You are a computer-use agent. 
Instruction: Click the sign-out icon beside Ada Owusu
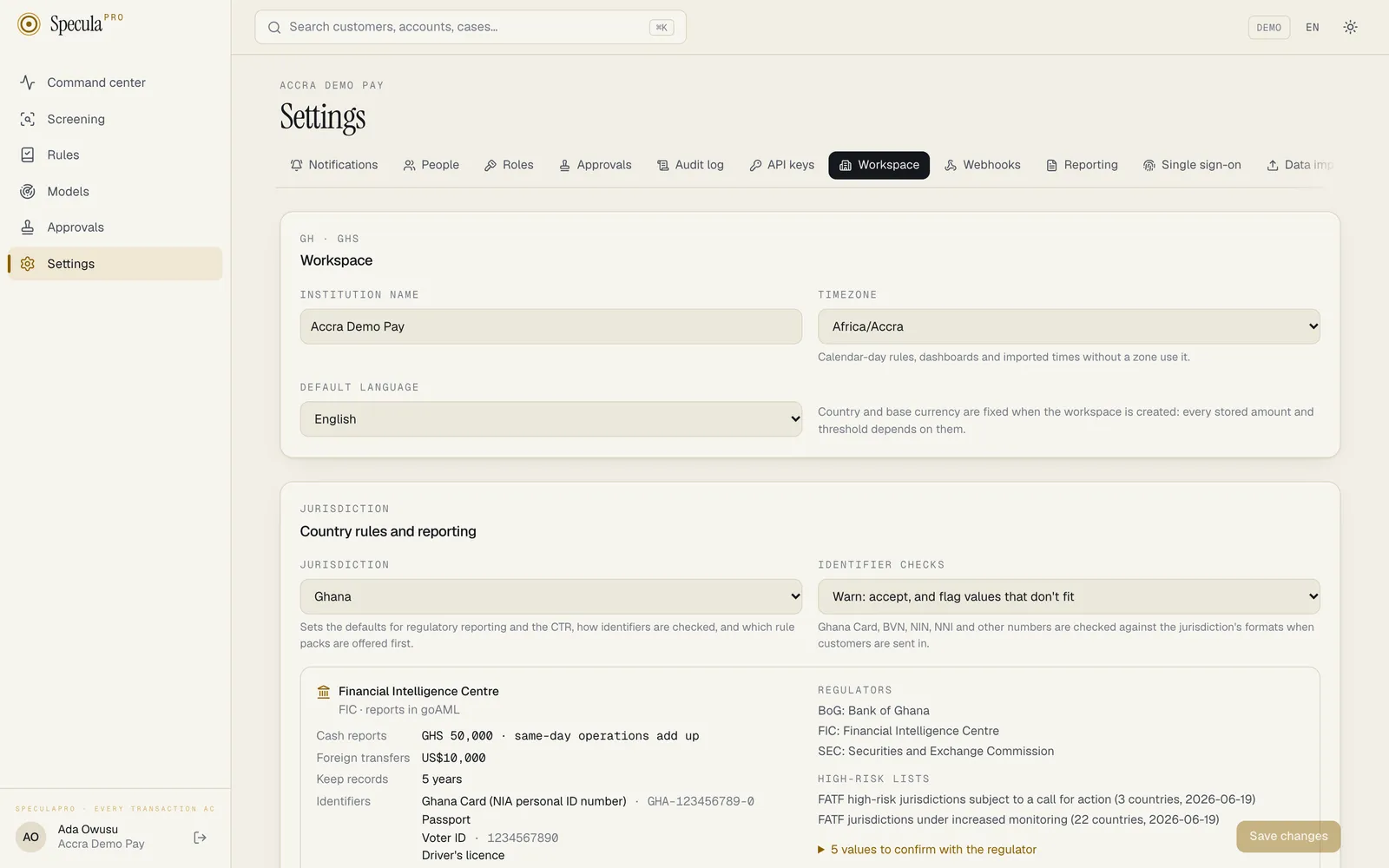click(x=200, y=838)
